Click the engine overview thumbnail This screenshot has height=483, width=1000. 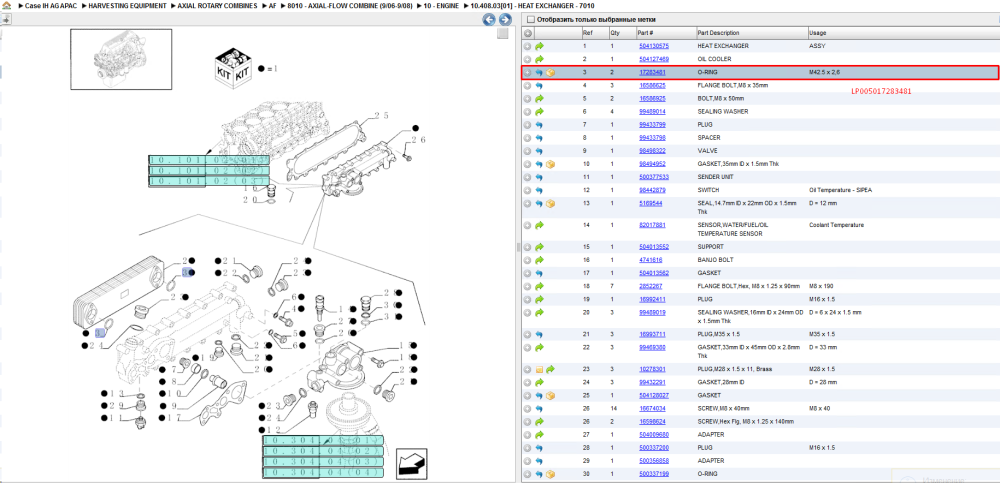coord(121,59)
